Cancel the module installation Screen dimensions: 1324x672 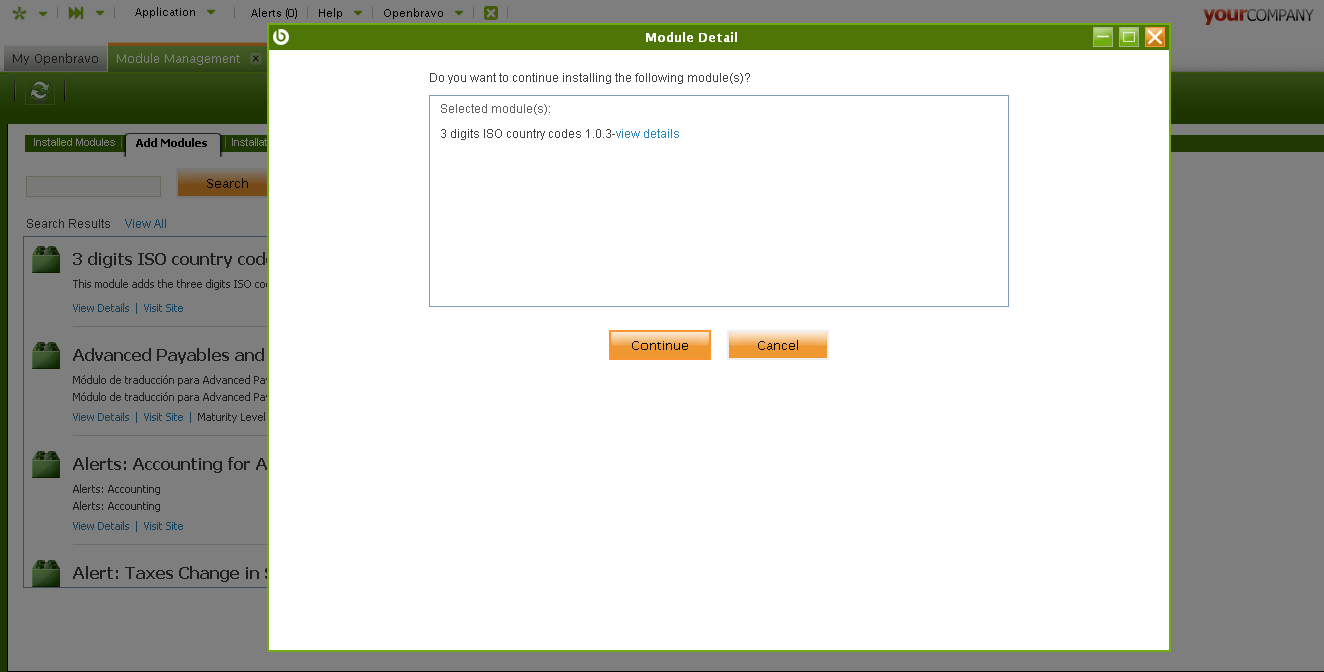777,345
